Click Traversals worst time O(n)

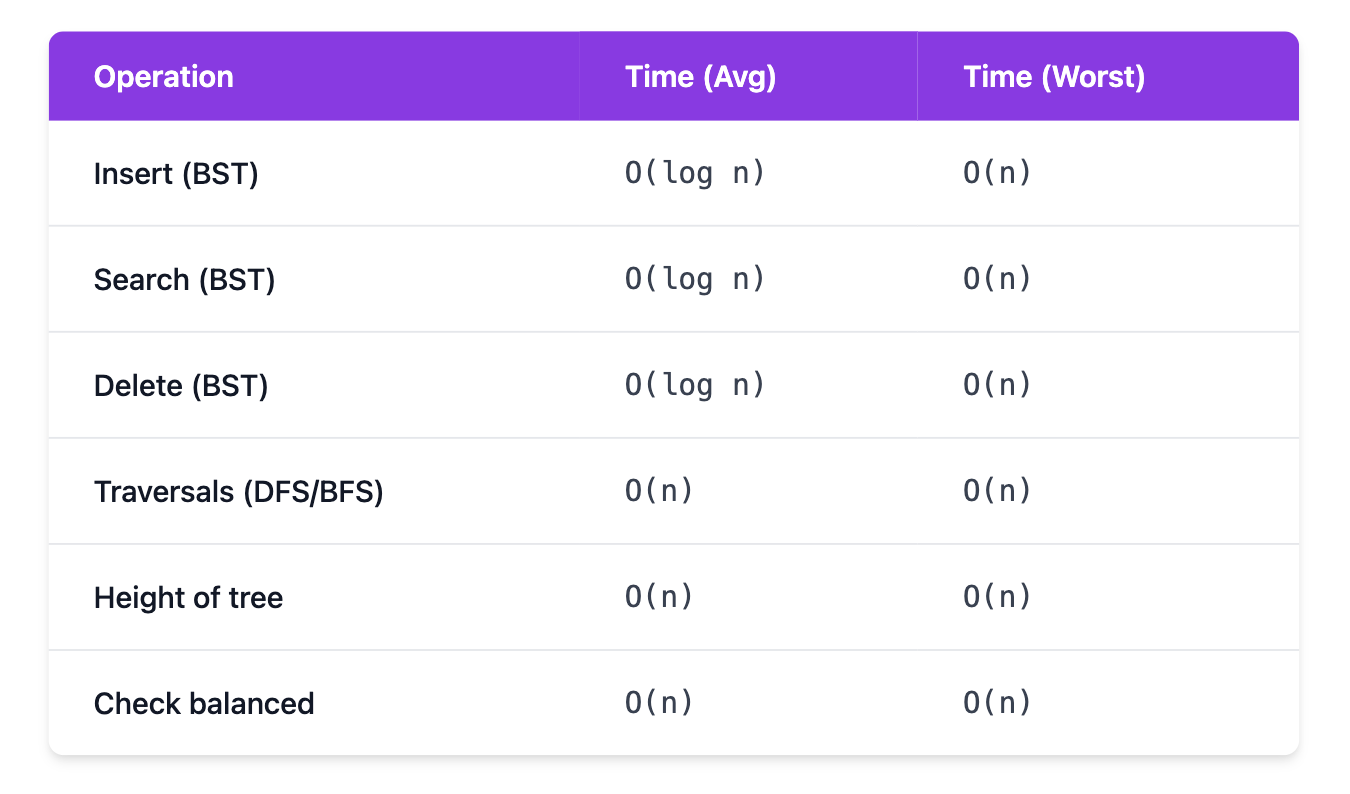click(x=997, y=492)
